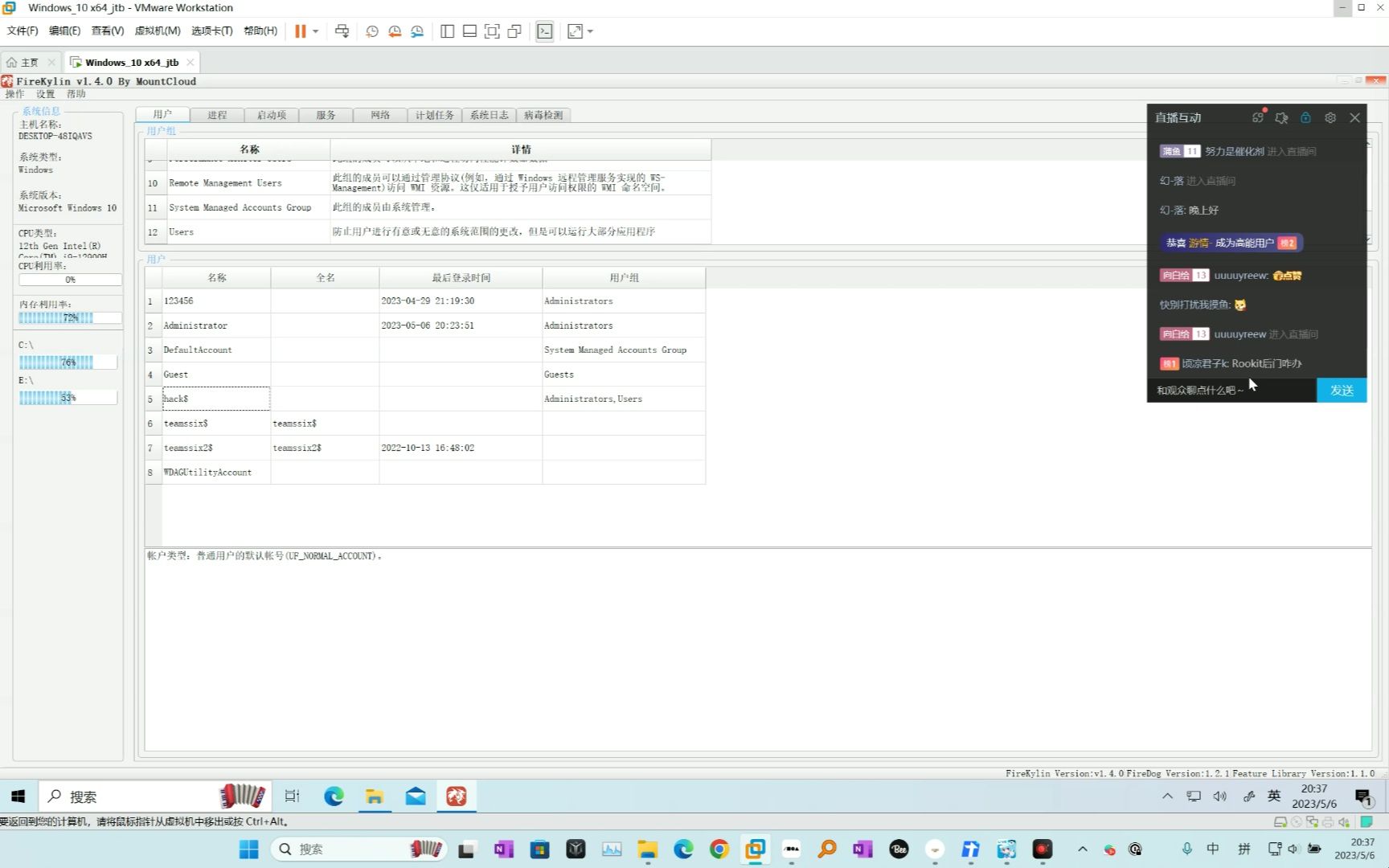Close the Windows_10 x64_jtb tab
The height and width of the screenshot is (868, 1389).
pos(191,62)
